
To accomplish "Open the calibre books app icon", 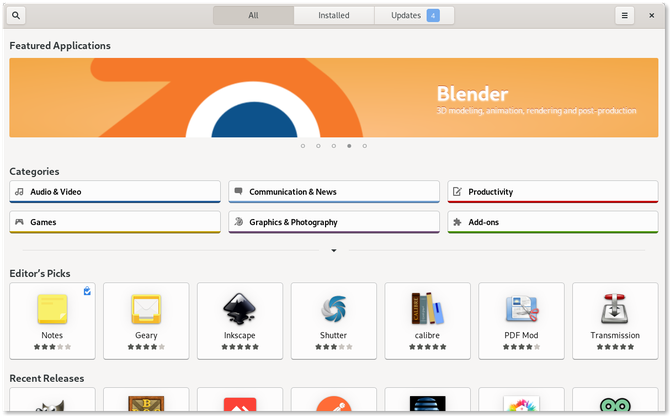I will (427, 308).
